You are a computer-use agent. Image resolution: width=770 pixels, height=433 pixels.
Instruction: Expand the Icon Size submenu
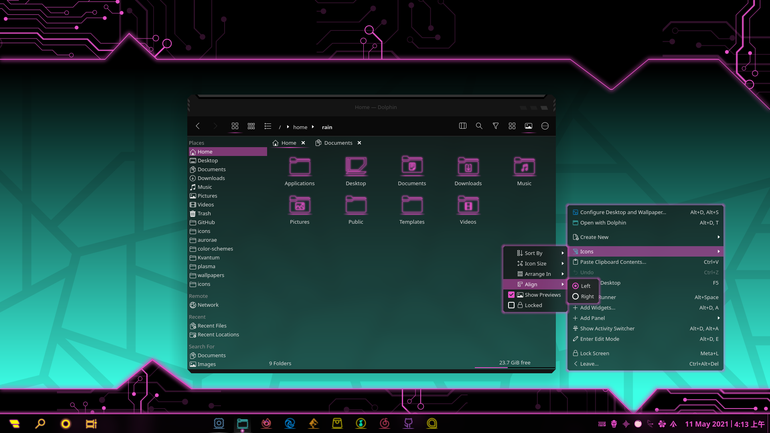[x=535, y=264]
